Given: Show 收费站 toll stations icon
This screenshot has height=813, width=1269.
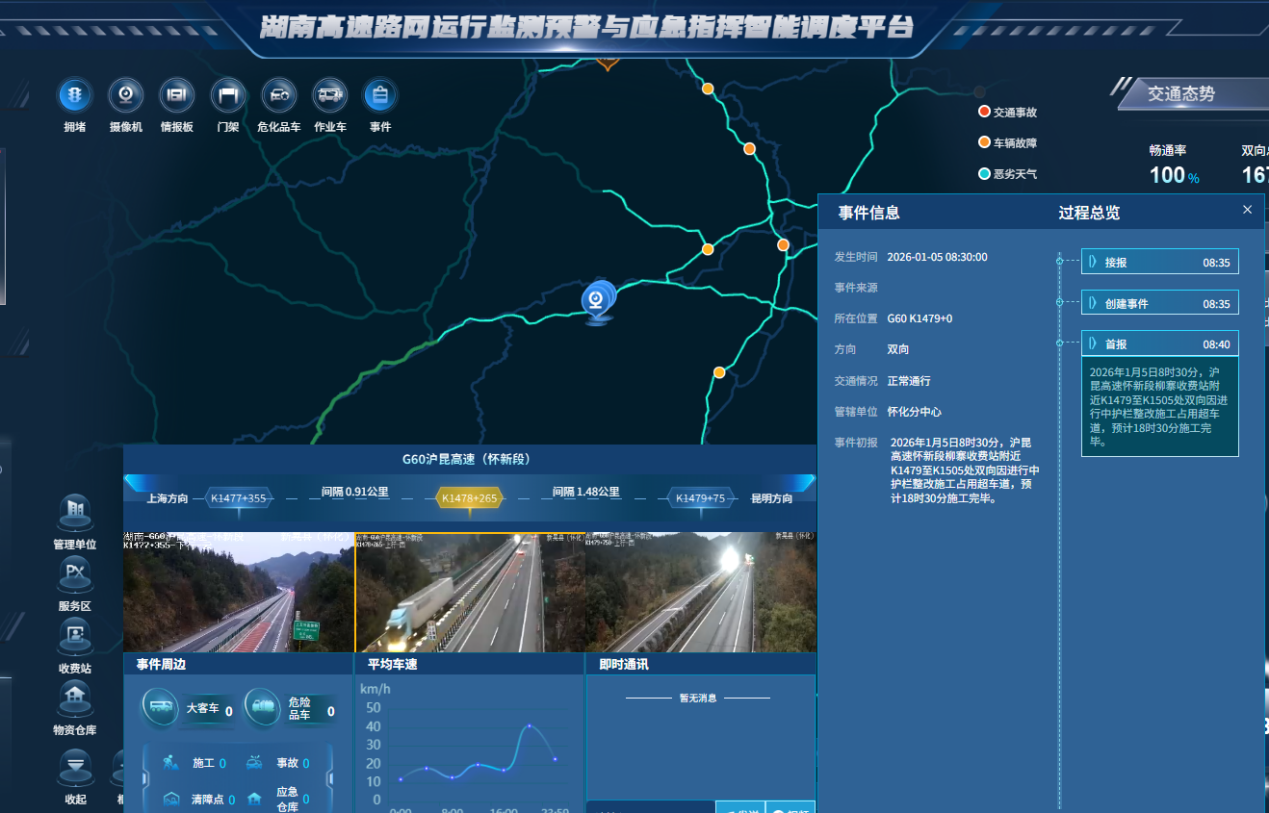Looking at the screenshot, I should point(75,636).
